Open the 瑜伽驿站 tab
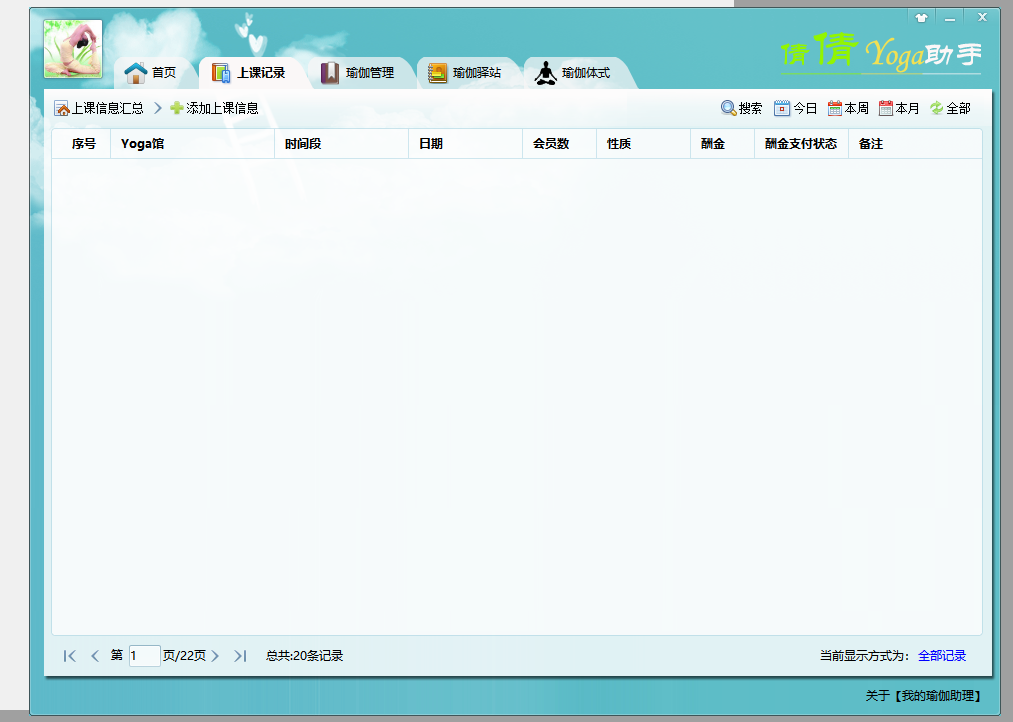This screenshot has width=1013, height=722. pos(464,73)
